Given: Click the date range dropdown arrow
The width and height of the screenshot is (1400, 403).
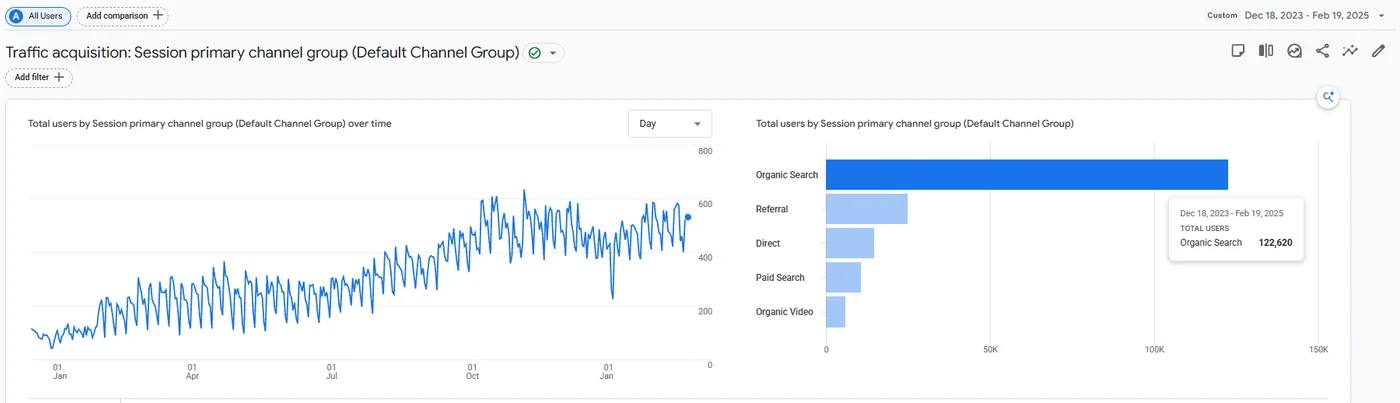Looking at the screenshot, I should [x=1381, y=16].
